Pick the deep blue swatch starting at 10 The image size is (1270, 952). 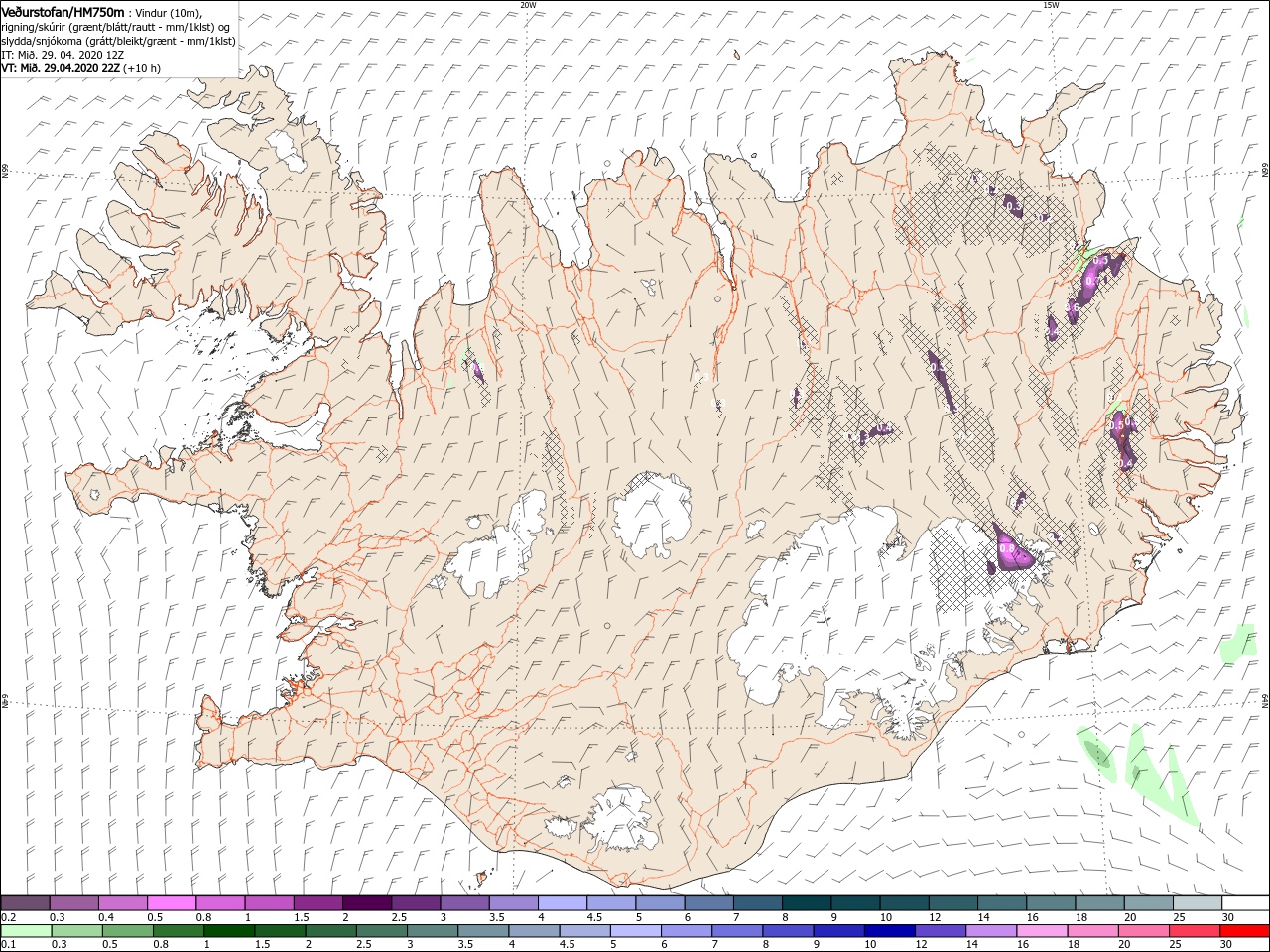click(x=888, y=931)
